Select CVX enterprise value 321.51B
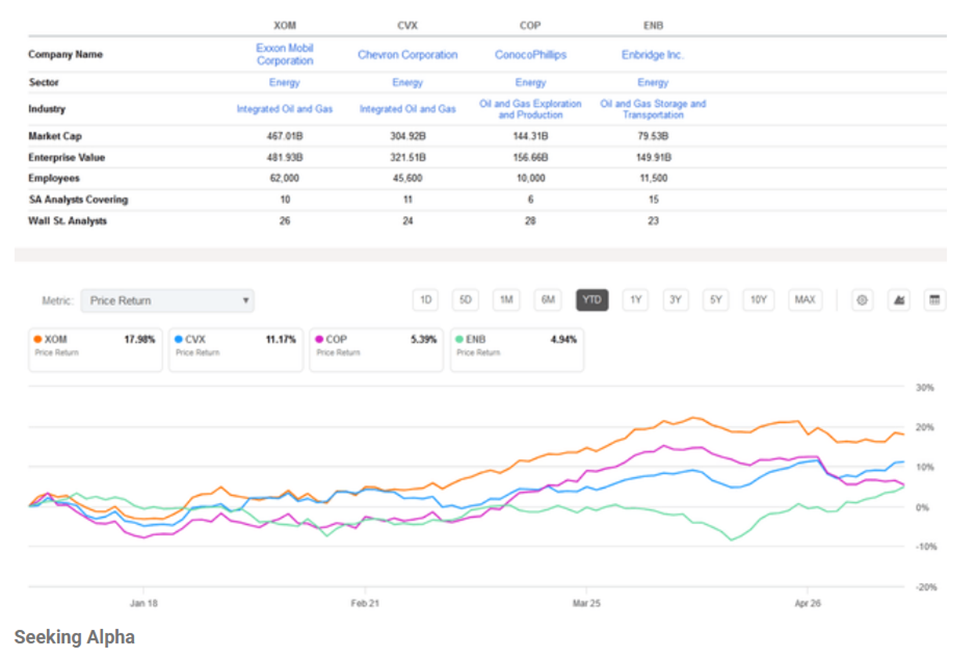975x658 pixels. pos(407,158)
